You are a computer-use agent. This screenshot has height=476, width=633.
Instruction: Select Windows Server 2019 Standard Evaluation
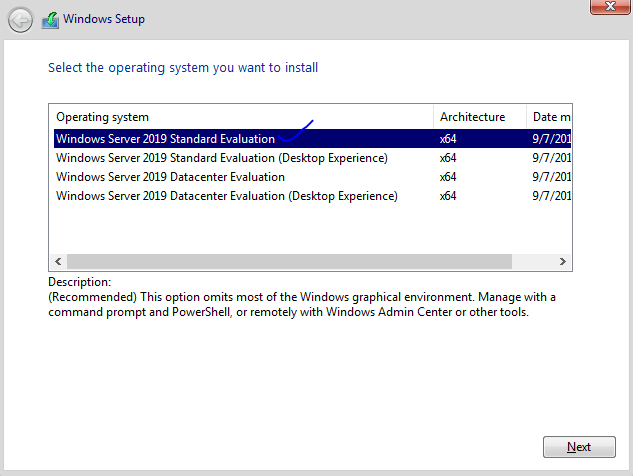(x=165, y=139)
